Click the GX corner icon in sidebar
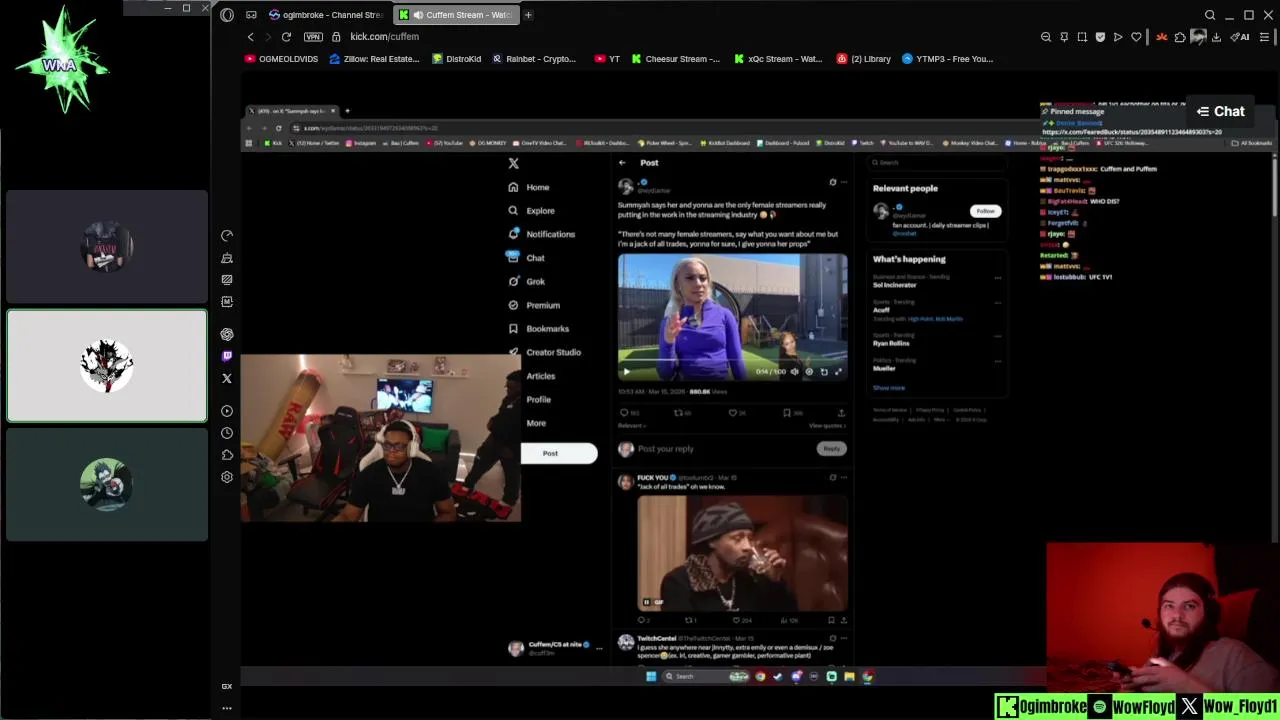 [227, 686]
